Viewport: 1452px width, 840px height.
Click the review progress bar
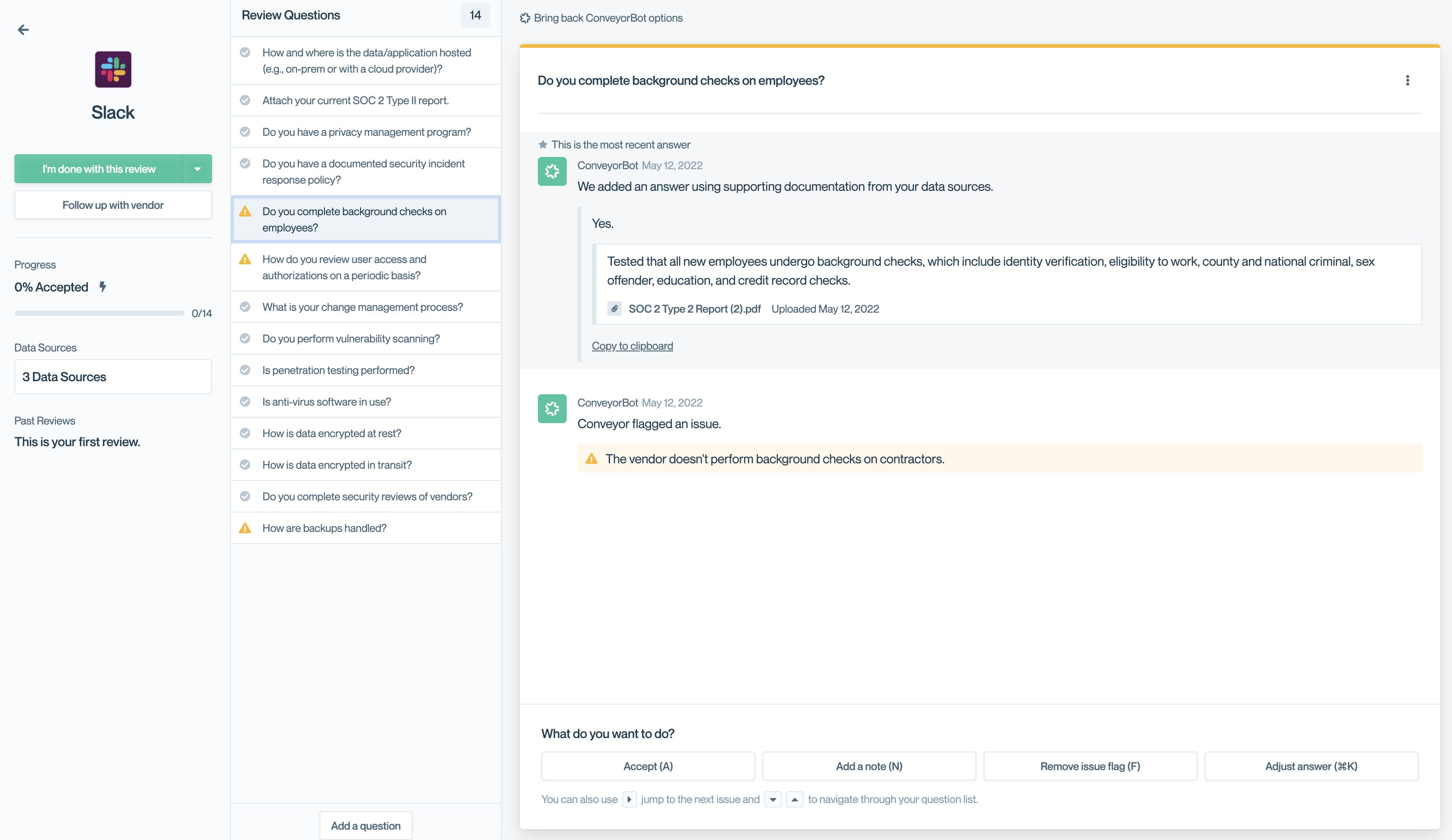pos(99,313)
